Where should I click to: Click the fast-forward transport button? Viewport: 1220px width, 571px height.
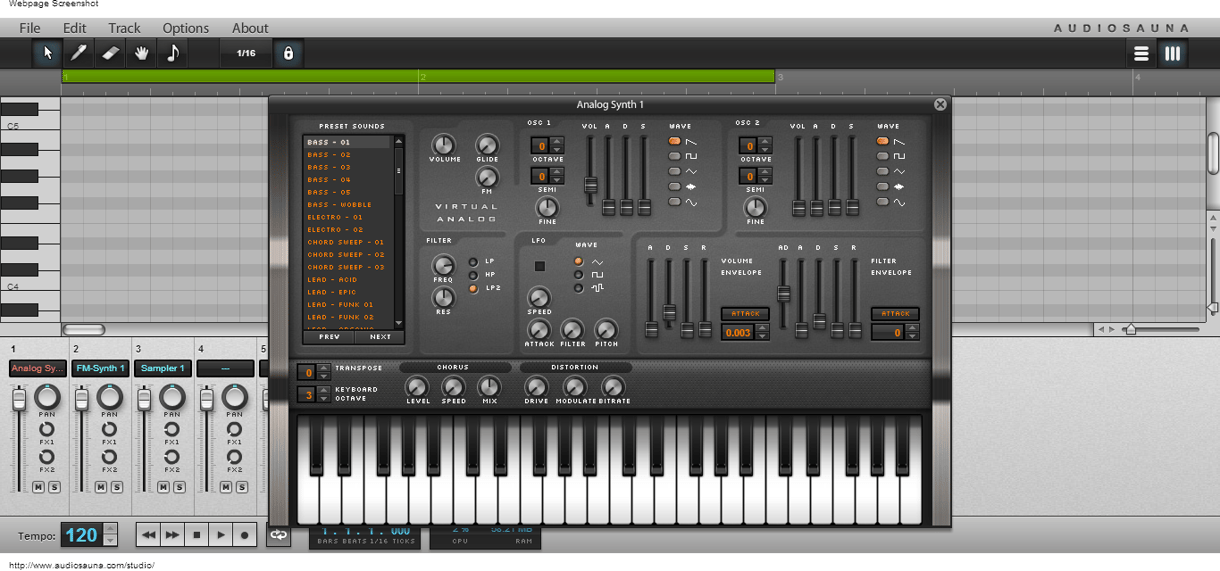[x=172, y=535]
